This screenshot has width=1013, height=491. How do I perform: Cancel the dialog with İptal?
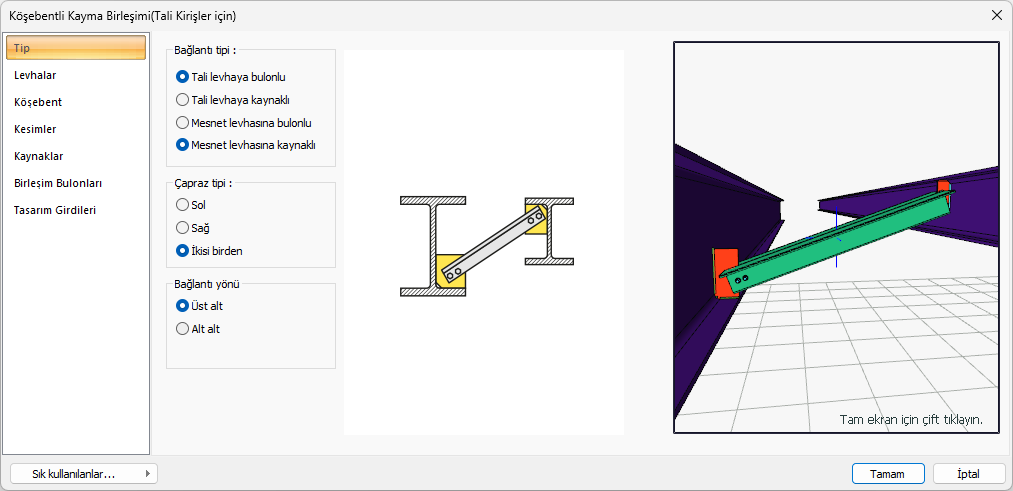(968, 474)
